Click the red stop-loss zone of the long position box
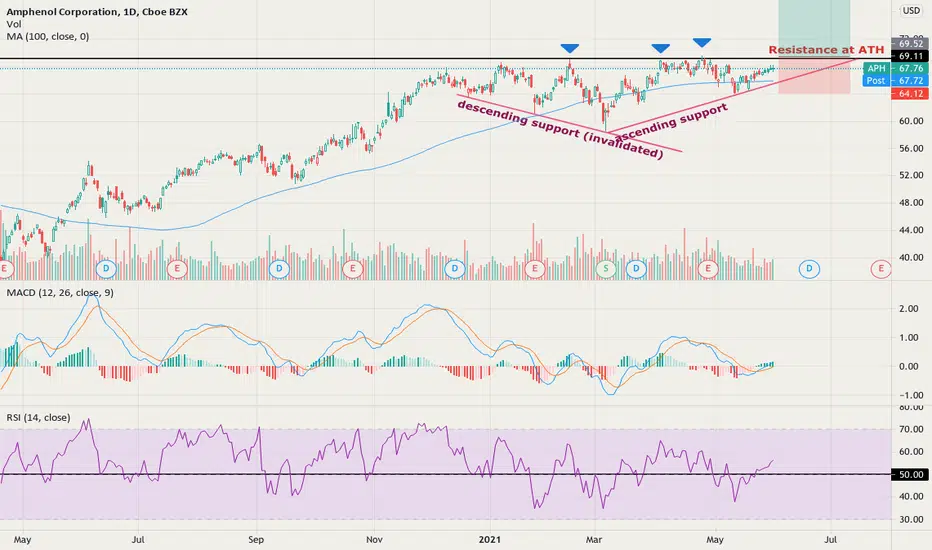932x550 pixels. coord(814,76)
